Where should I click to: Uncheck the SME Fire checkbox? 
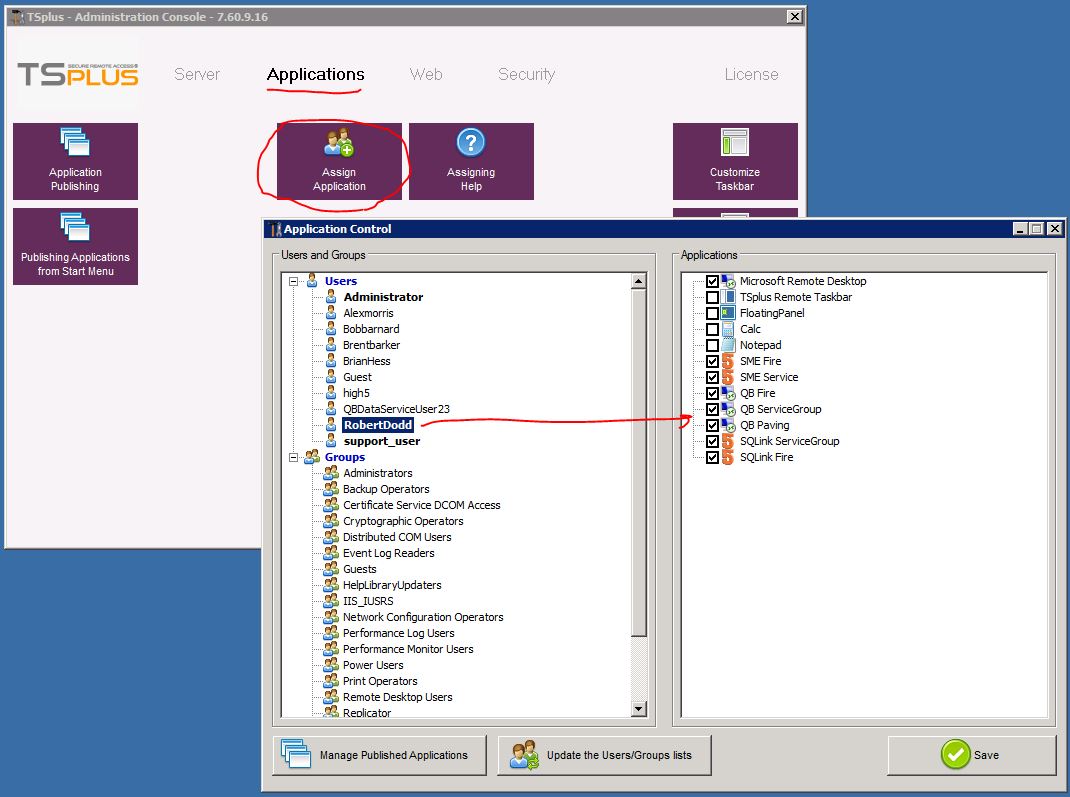click(712, 361)
